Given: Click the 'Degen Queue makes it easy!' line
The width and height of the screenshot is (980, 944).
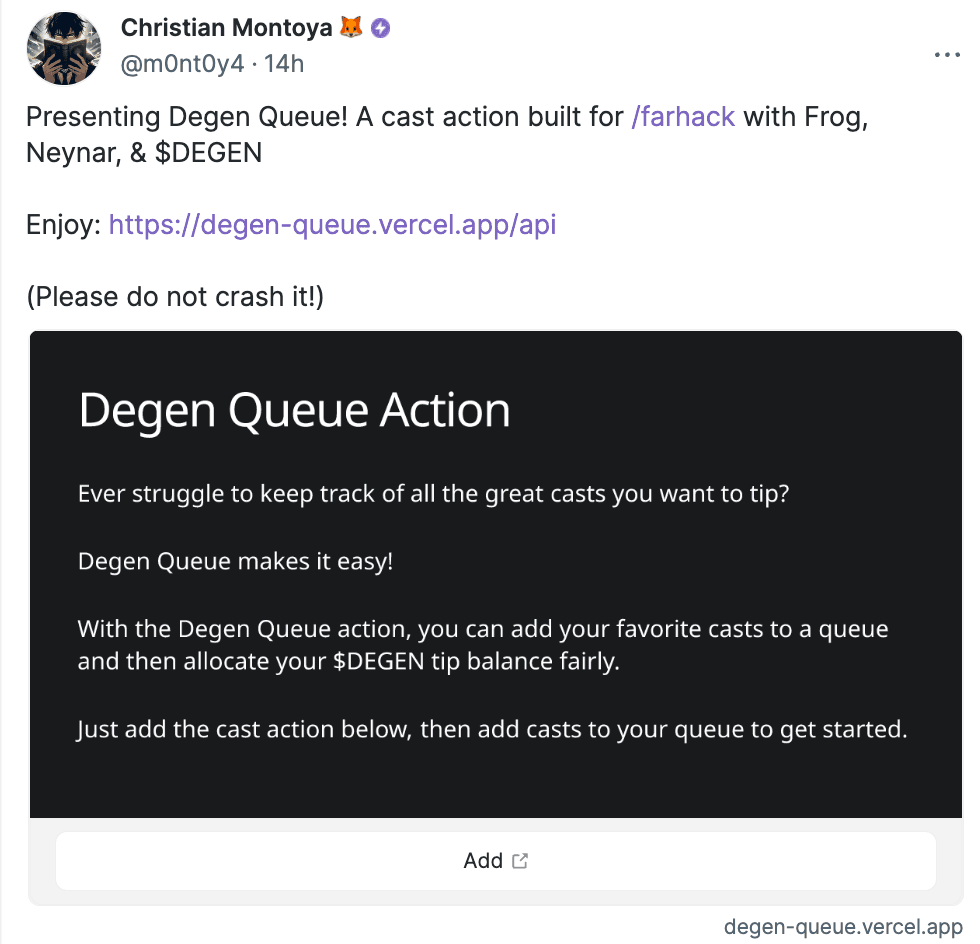Looking at the screenshot, I should pyautogui.click(x=235, y=561).
